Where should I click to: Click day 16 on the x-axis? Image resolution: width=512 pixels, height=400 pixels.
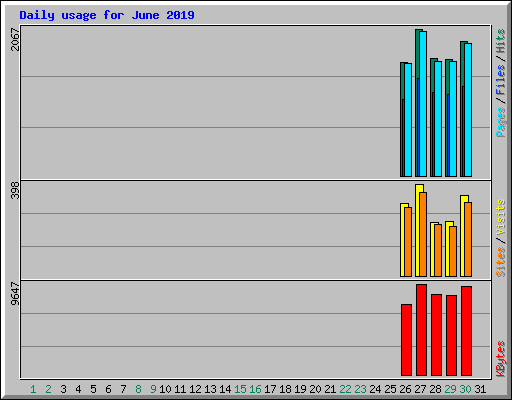(255, 389)
